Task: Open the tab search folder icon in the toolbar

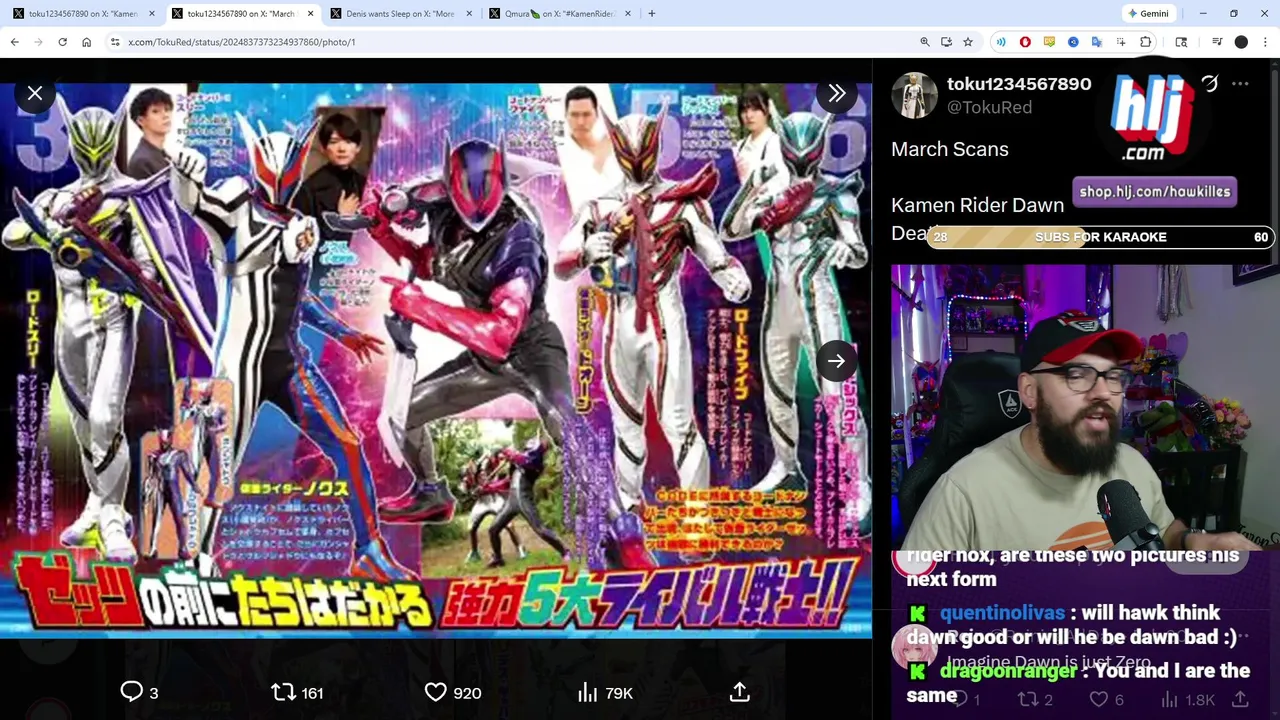Action: [x=1181, y=42]
